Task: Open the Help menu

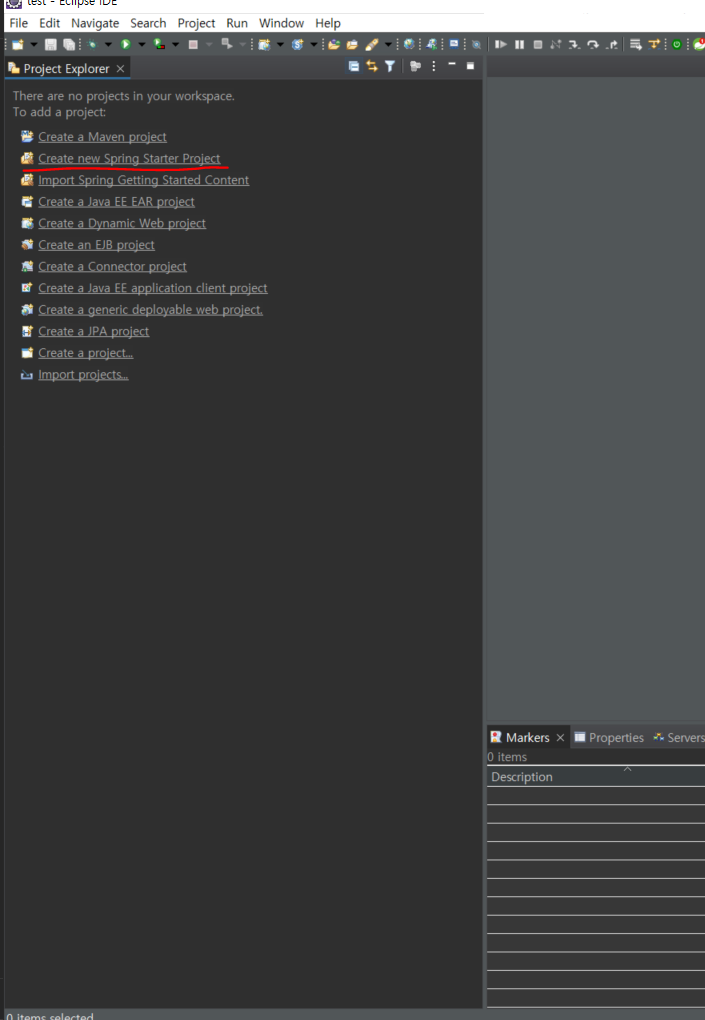Action: click(328, 23)
